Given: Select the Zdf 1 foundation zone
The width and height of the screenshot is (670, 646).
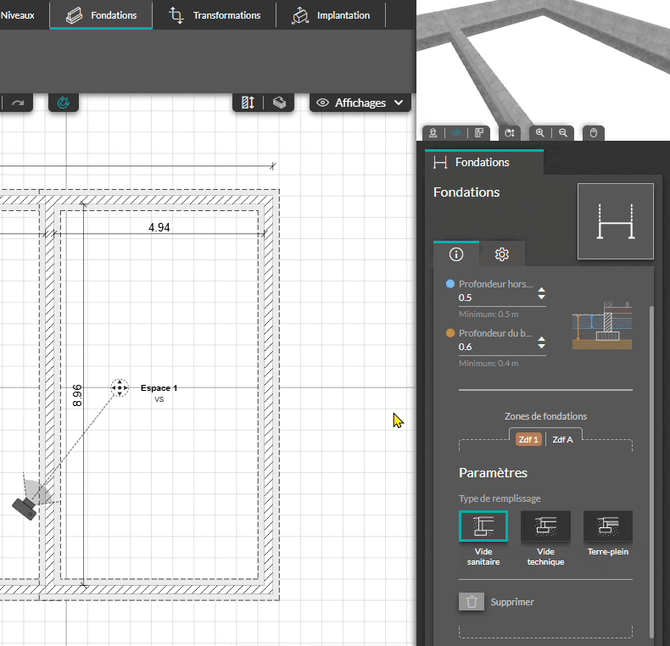Looking at the screenshot, I should 529,439.
